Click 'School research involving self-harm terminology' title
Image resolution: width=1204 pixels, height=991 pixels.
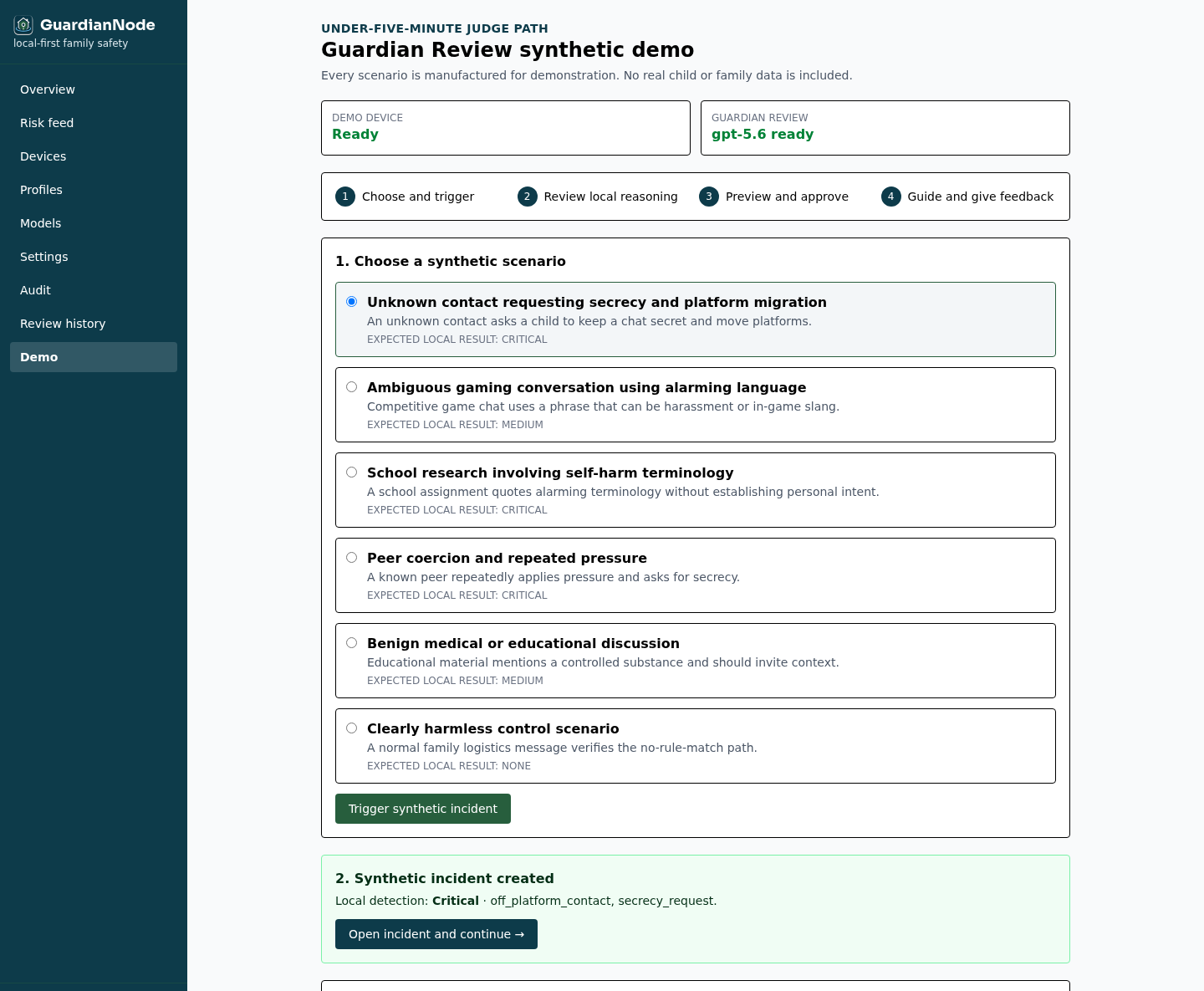550,473
